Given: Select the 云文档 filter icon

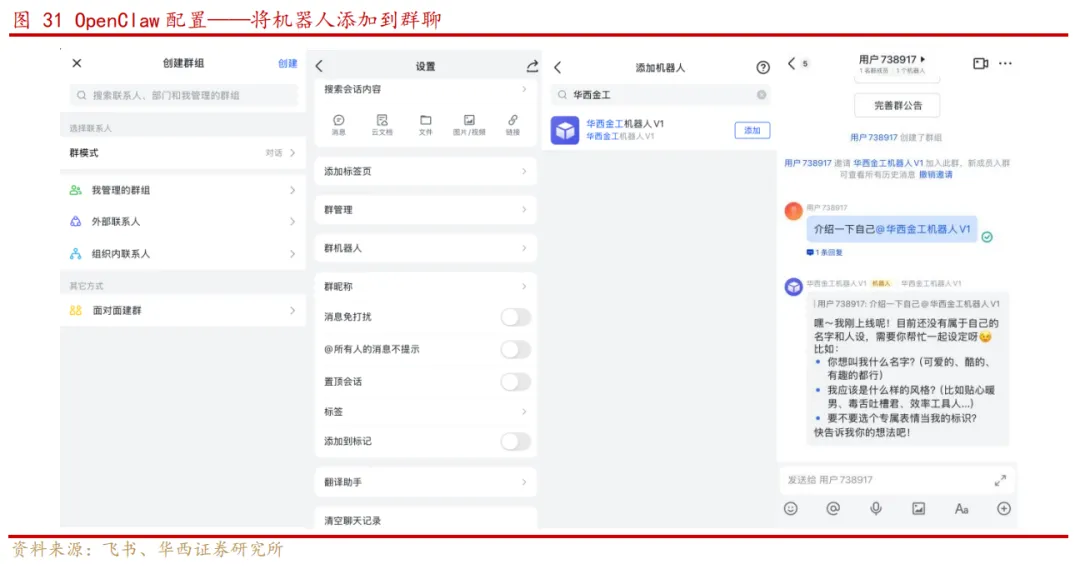Looking at the screenshot, I should (x=382, y=125).
